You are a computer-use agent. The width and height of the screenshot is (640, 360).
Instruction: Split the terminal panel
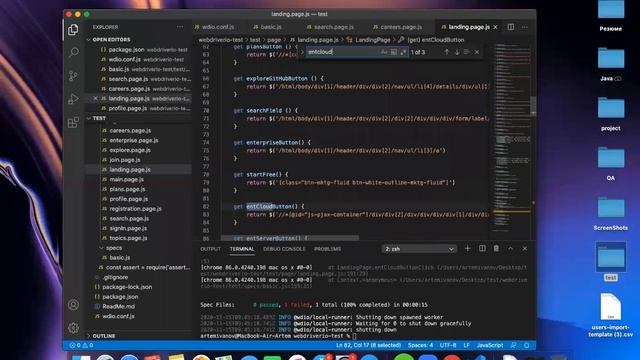coord(482,249)
